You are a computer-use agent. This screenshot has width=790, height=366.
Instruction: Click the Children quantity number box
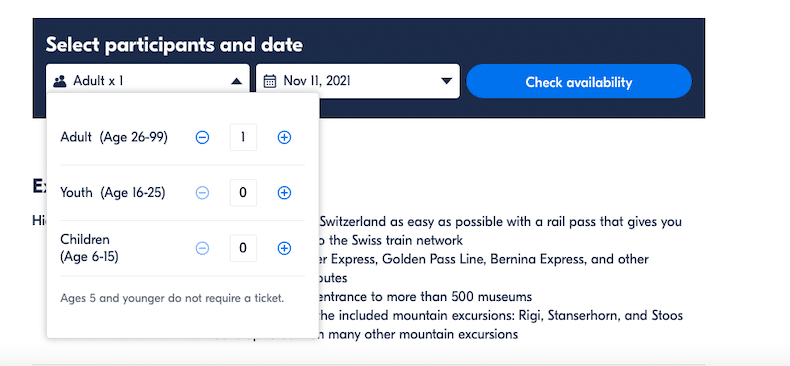click(x=243, y=248)
